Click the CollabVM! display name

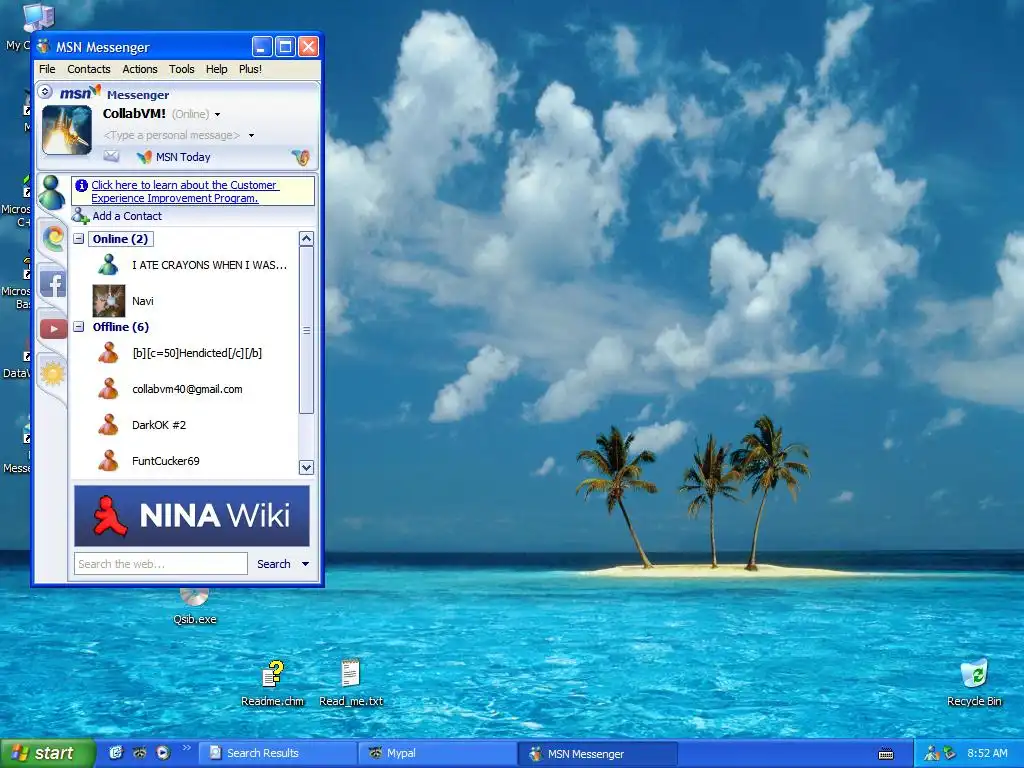[134, 114]
